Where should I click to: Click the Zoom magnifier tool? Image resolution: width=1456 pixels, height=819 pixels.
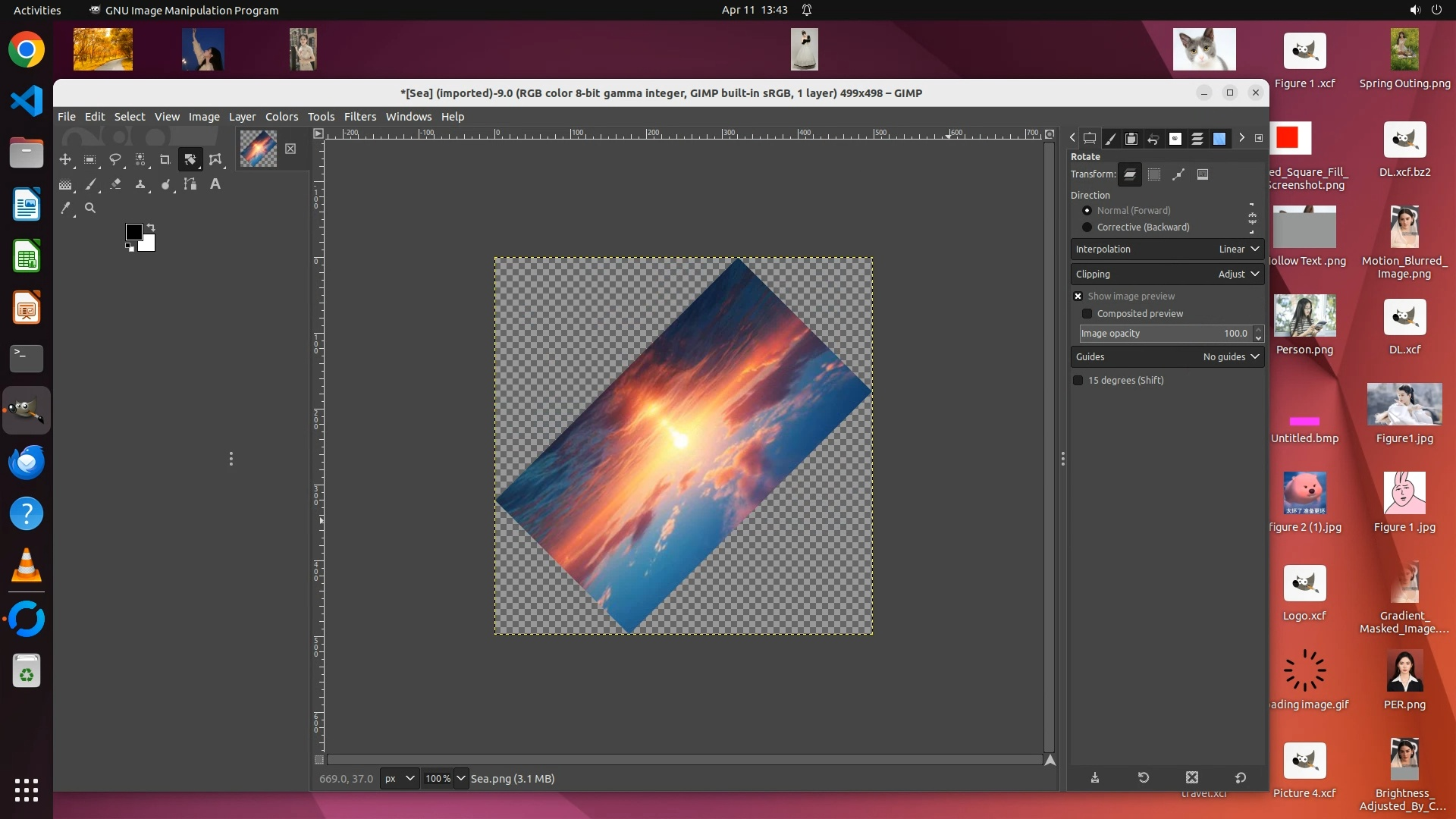tap(90, 208)
